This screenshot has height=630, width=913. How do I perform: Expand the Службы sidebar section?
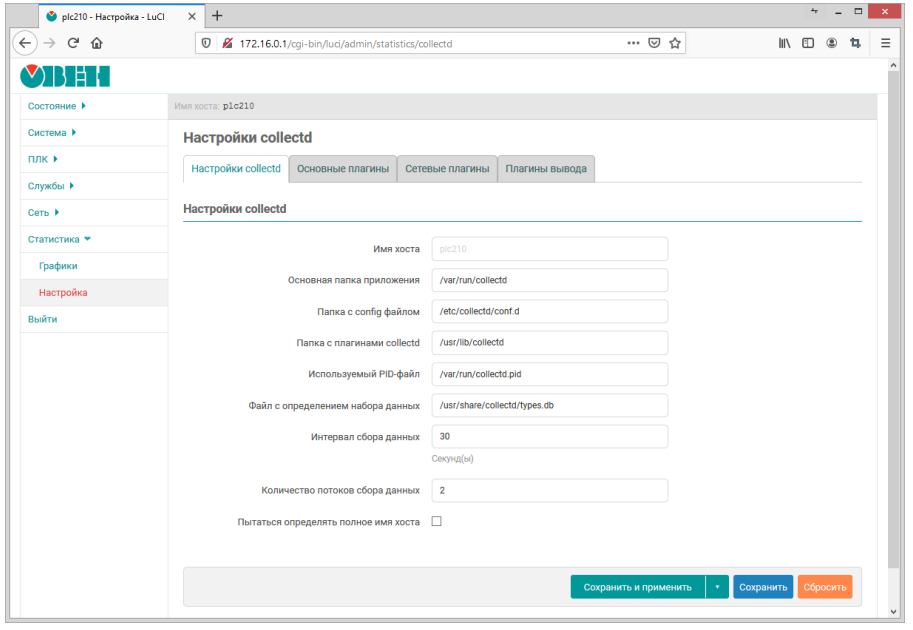coord(51,186)
